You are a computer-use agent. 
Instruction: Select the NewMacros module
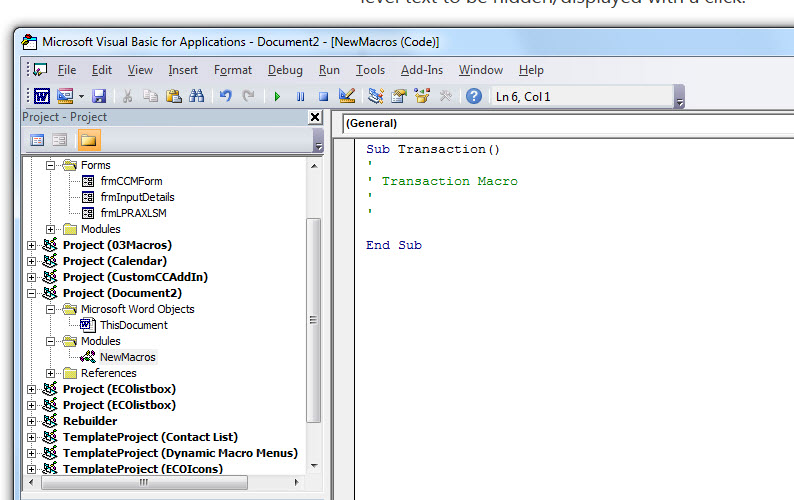(128, 357)
